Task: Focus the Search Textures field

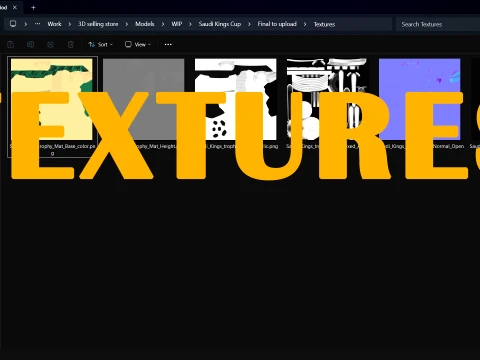Action: 438,24
